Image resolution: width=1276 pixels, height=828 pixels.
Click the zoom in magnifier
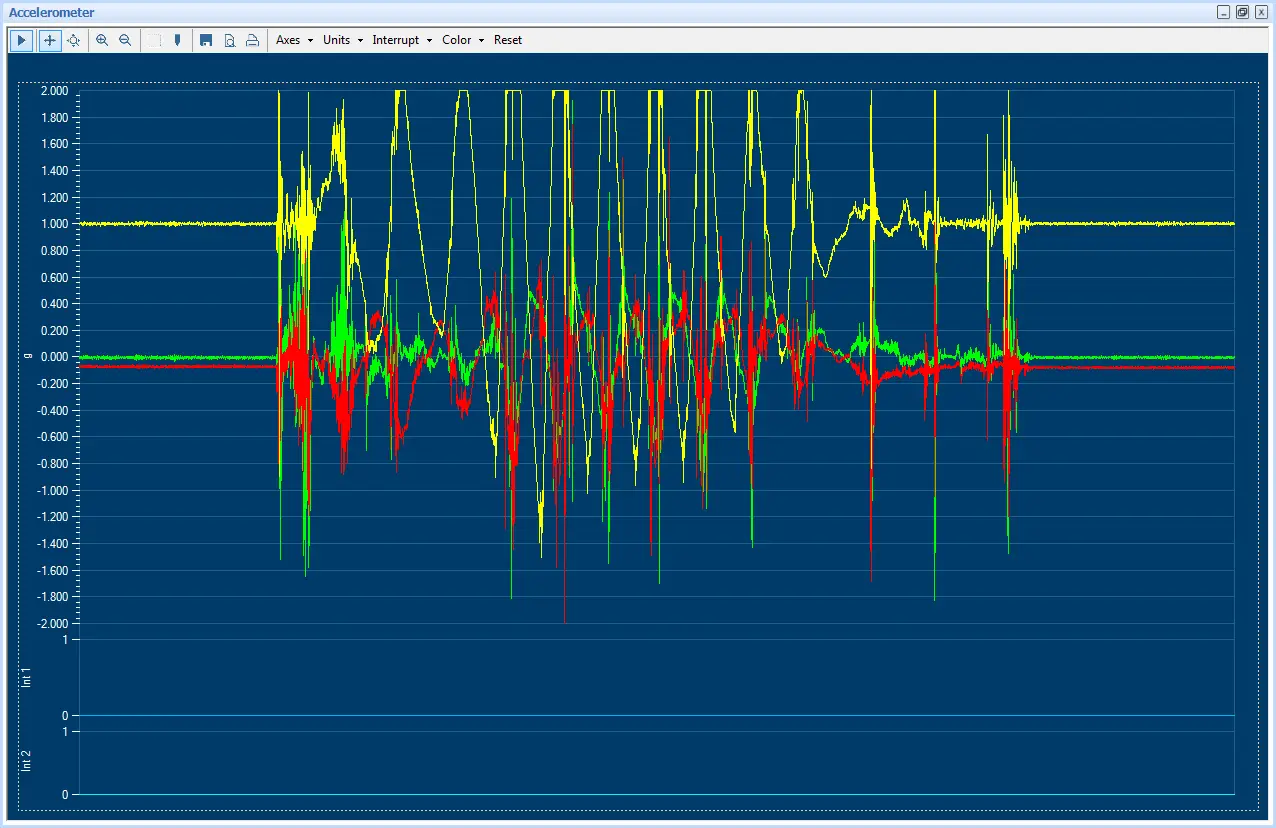(x=102, y=40)
